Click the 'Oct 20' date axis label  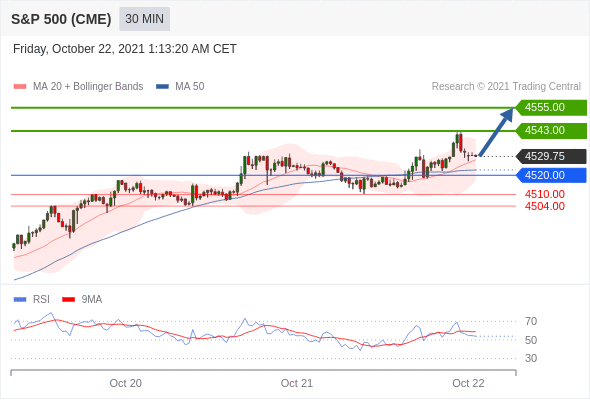pyautogui.click(x=126, y=383)
